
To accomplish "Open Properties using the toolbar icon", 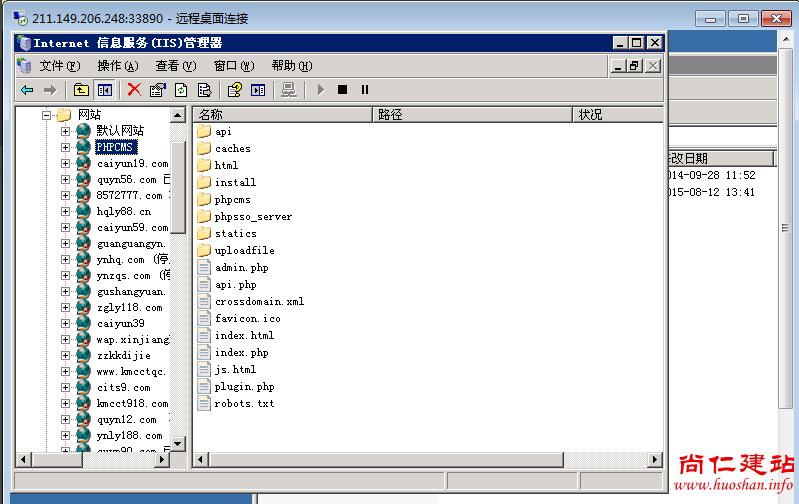I will (x=157, y=90).
